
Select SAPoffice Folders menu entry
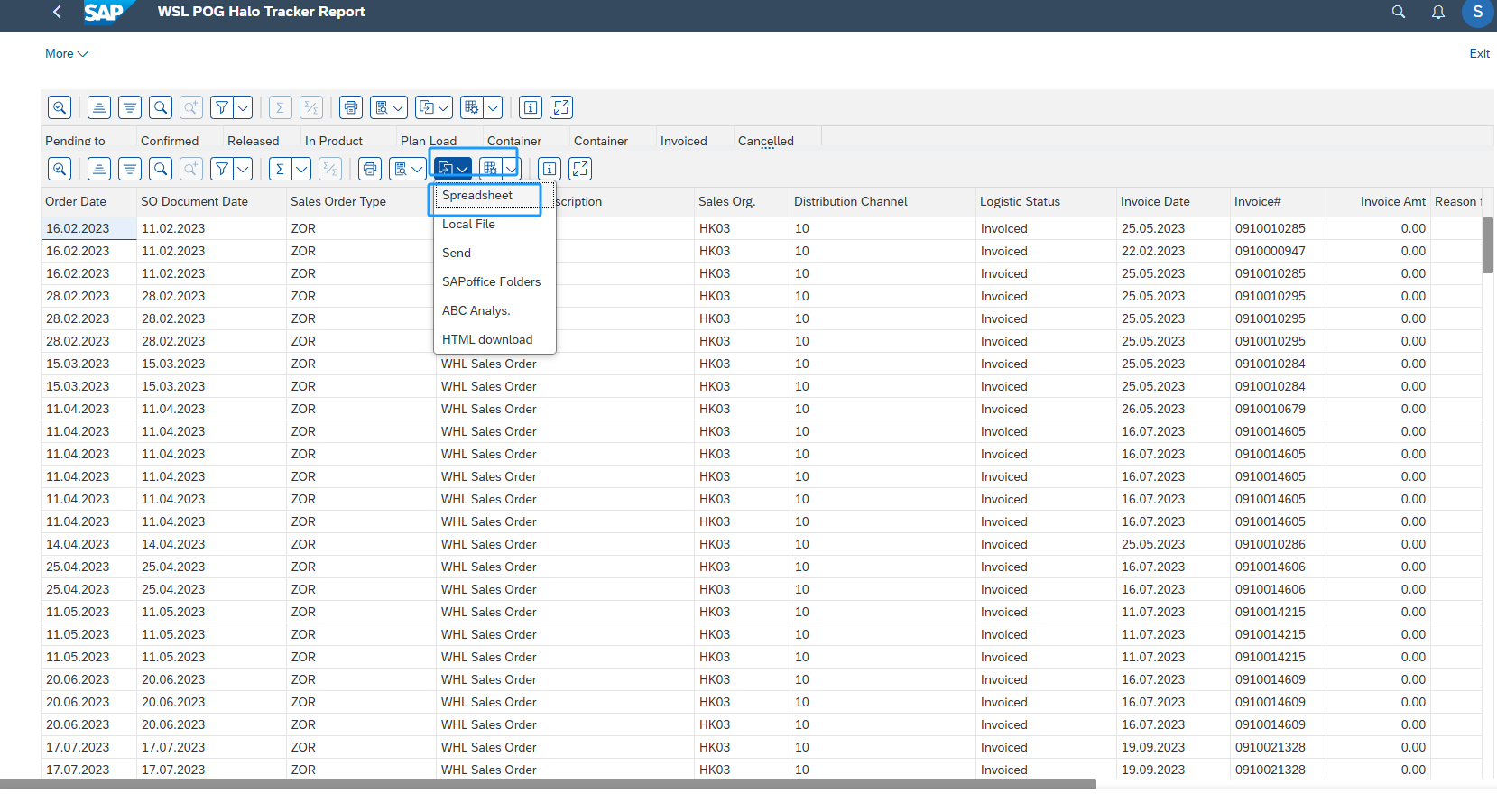coord(491,281)
